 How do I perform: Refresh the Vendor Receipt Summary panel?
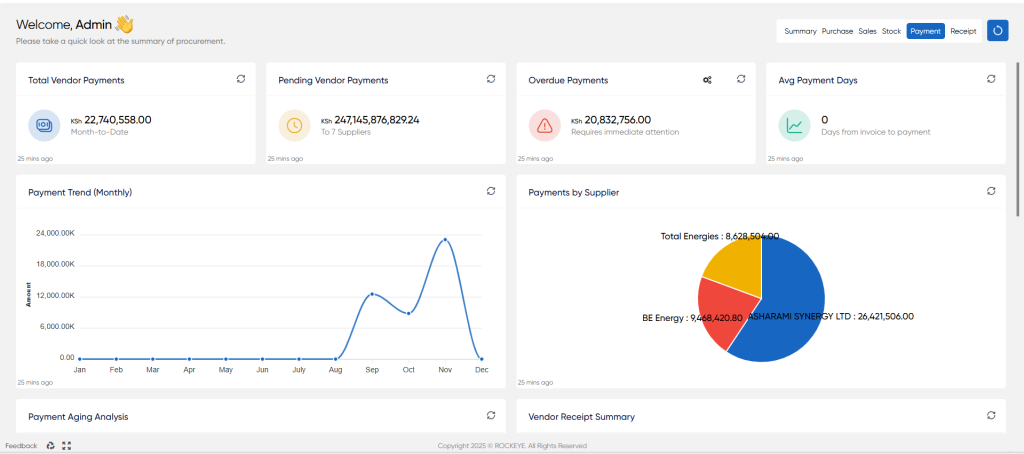pyautogui.click(x=991, y=415)
